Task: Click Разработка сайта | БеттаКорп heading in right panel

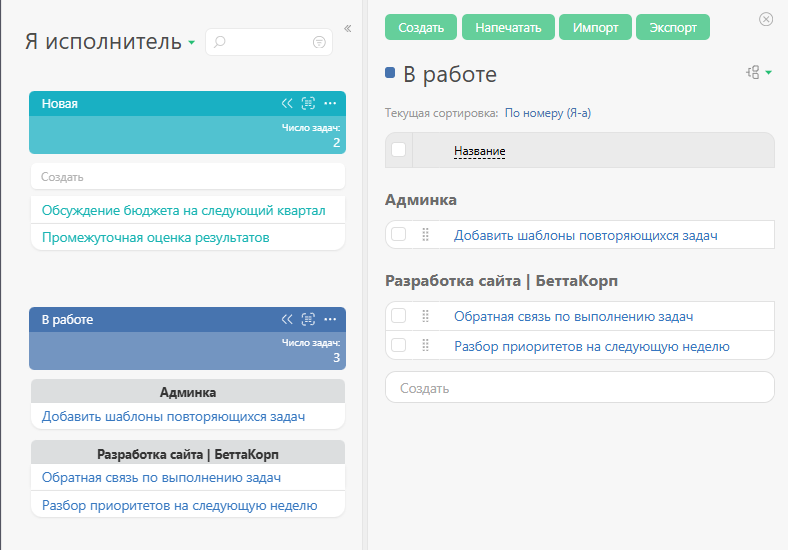Action: [x=501, y=281]
